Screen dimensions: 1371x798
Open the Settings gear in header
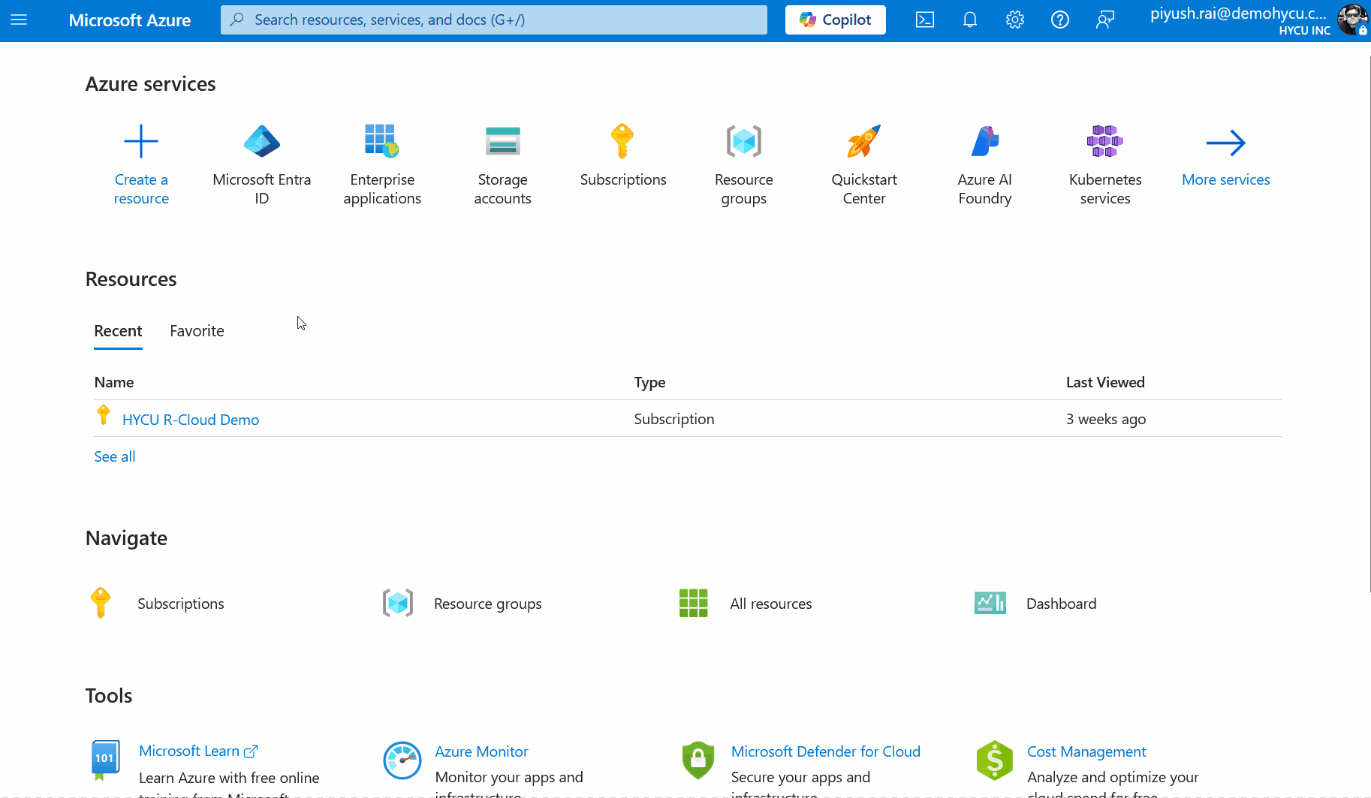[1015, 20]
